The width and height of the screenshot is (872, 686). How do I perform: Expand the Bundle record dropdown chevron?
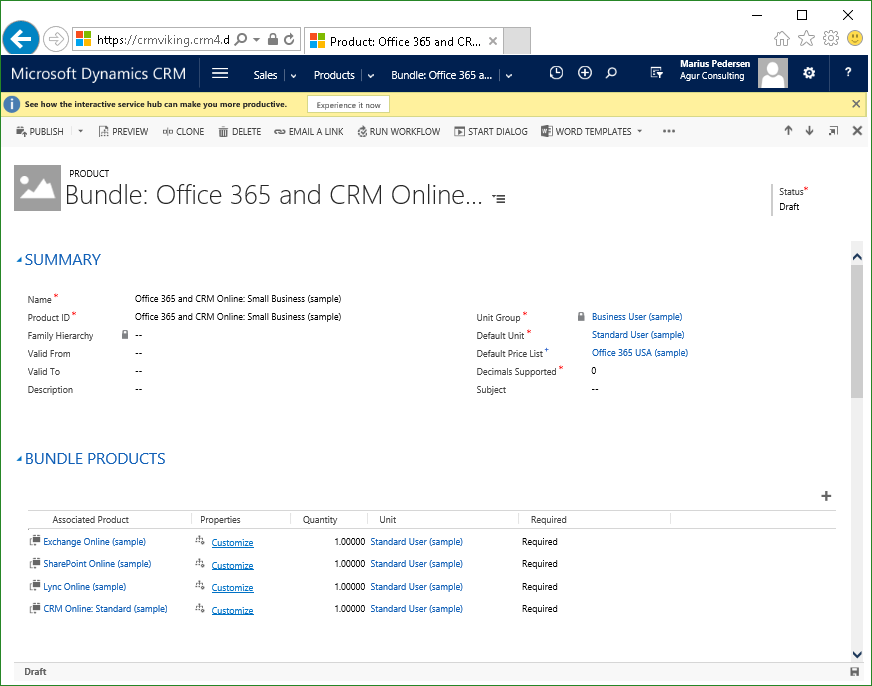click(509, 76)
